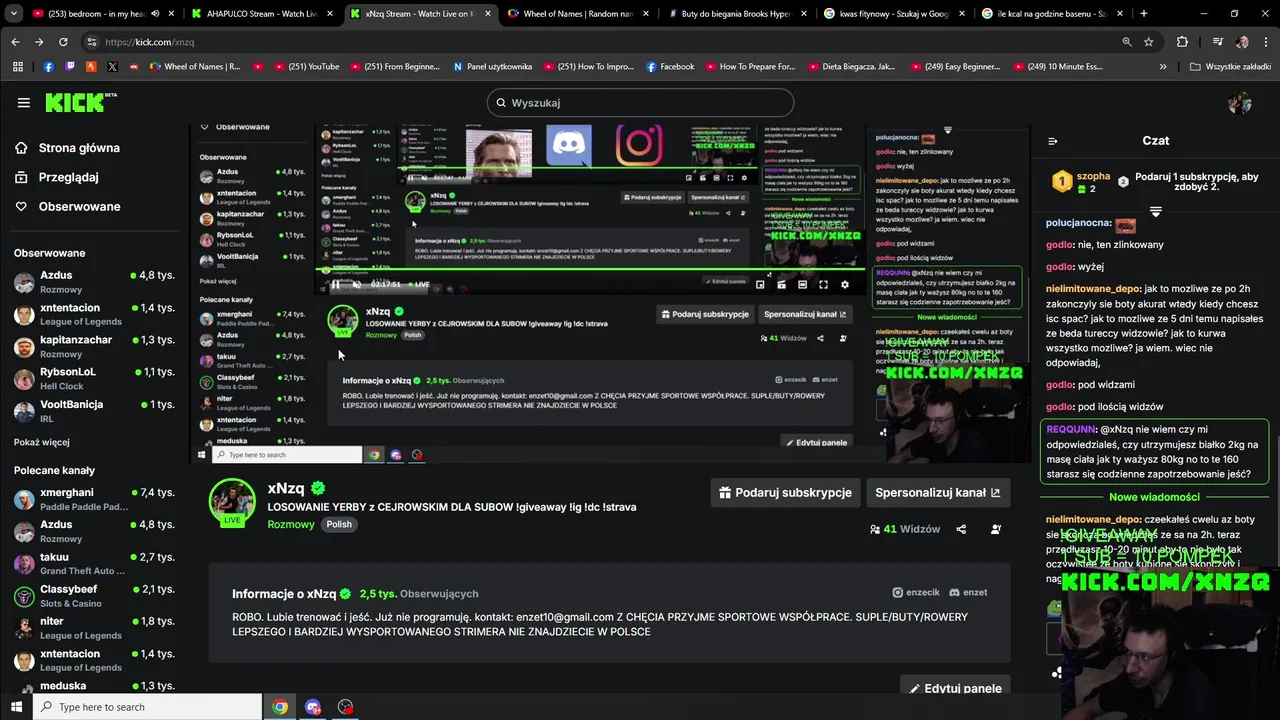Image resolution: width=1280 pixels, height=720 pixels.
Task: Open Chrome media control icon
Action: click(1217, 42)
